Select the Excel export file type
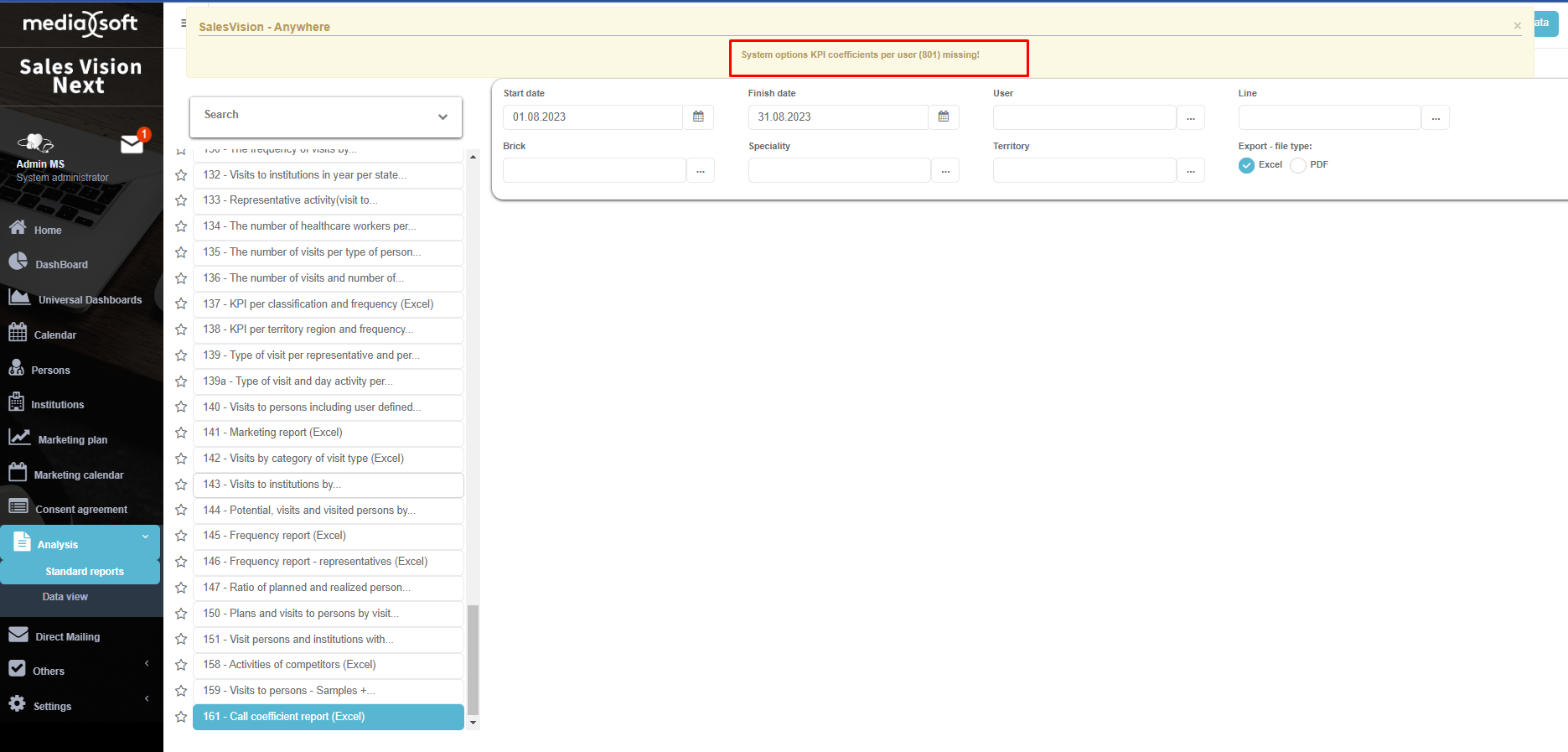 coord(1246,165)
